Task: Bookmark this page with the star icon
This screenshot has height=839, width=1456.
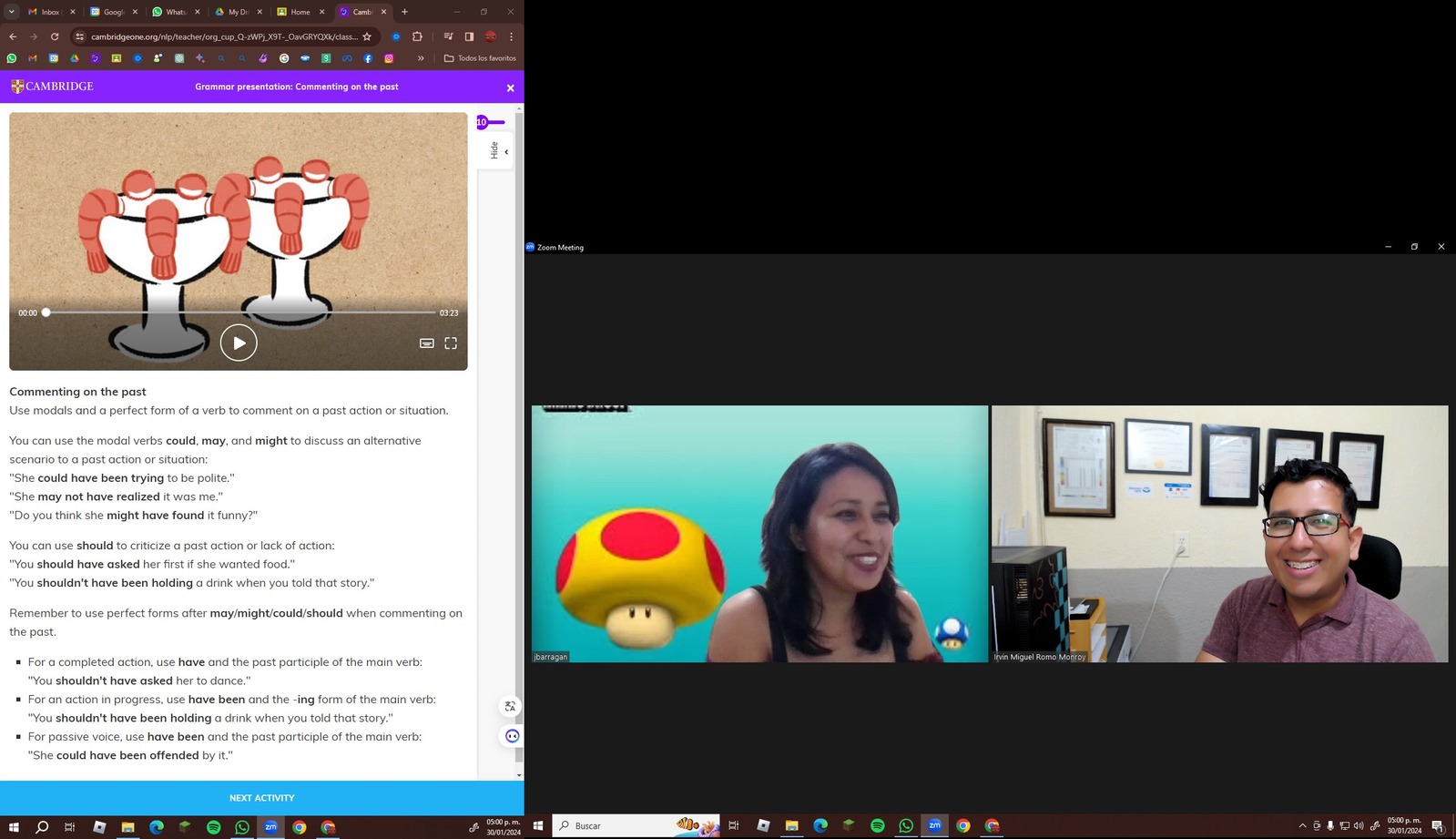Action: pyautogui.click(x=367, y=36)
